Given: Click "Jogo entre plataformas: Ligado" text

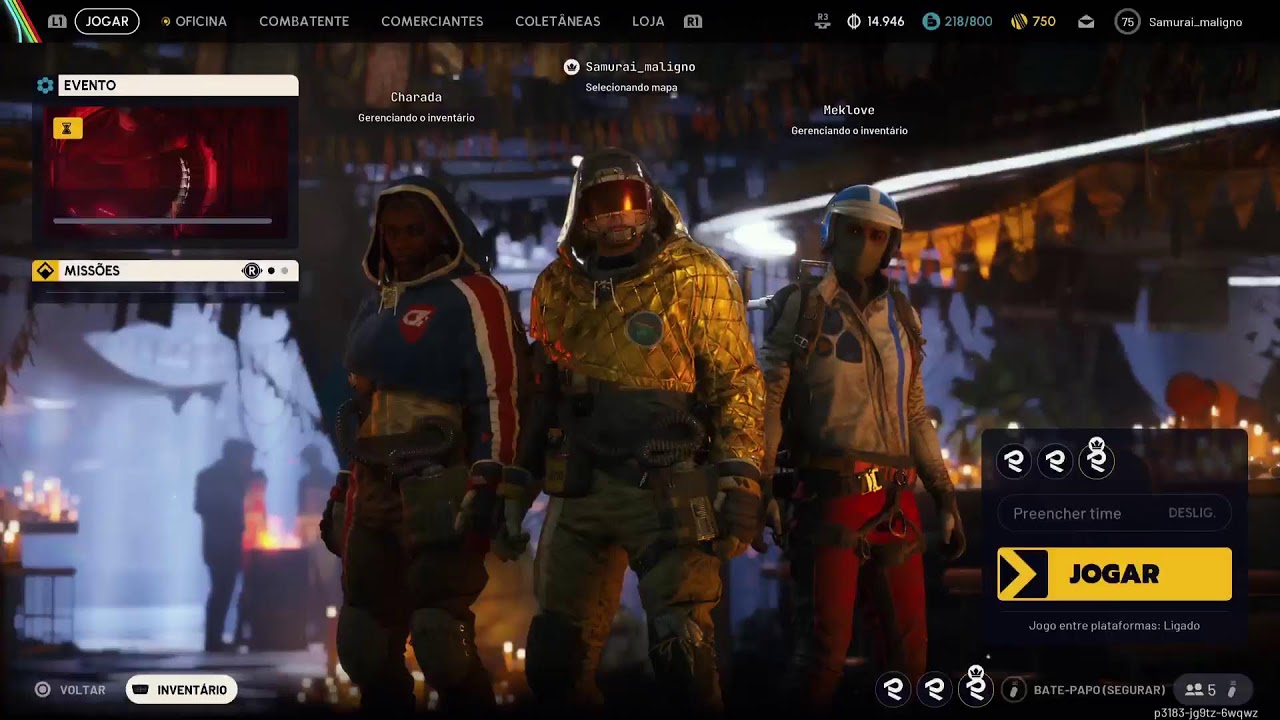Looking at the screenshot, I should pyautogui.click(x=1114, y=626).
